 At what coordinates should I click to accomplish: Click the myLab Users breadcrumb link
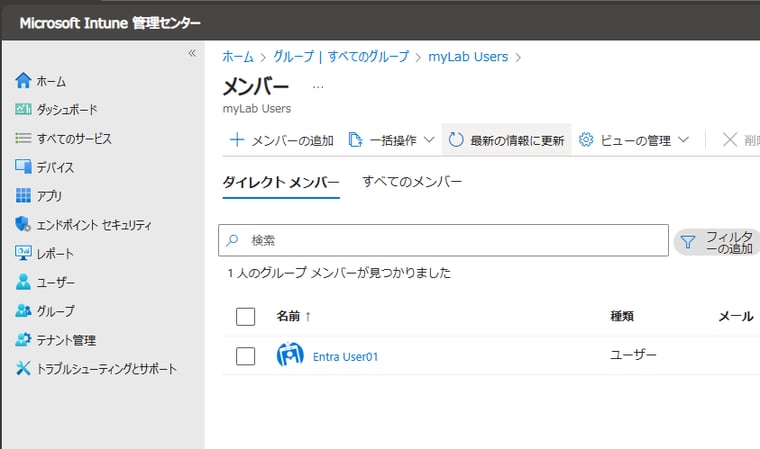(468, 57)
